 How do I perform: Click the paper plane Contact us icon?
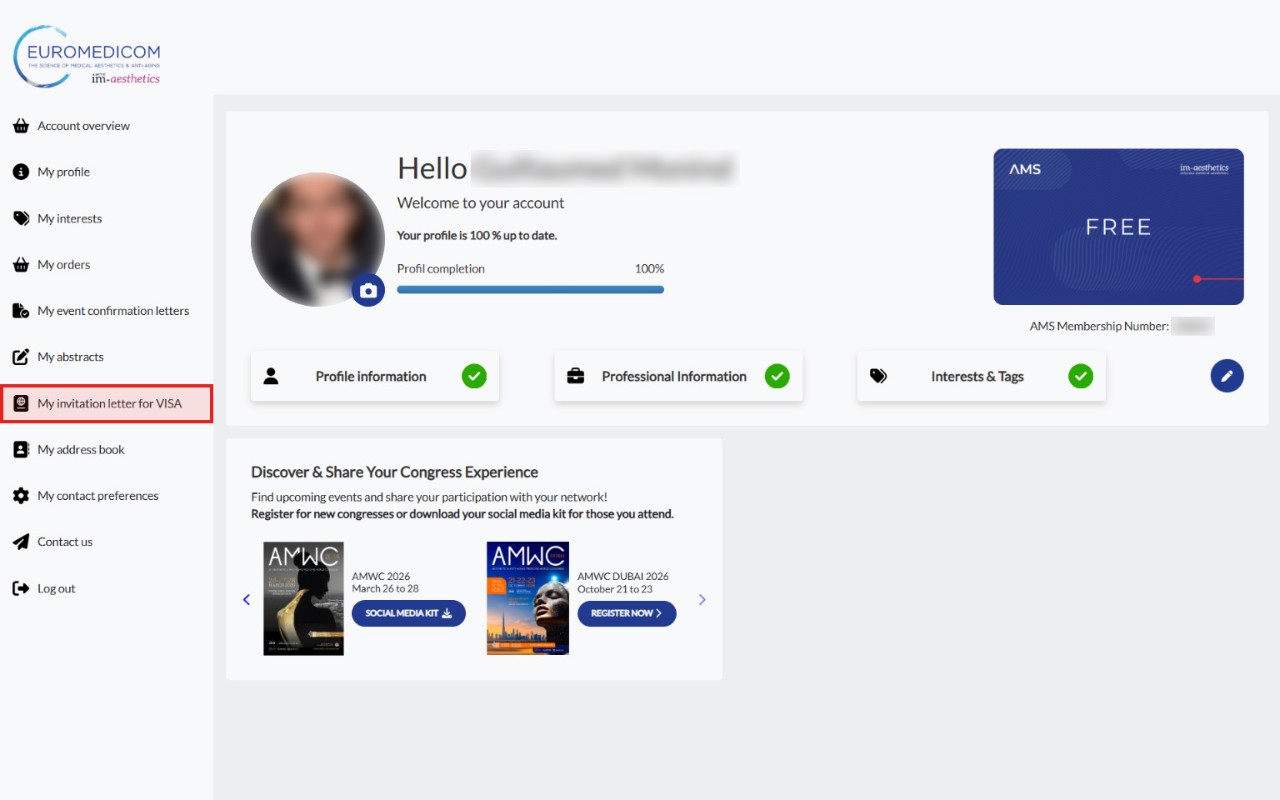coord(21,542)
